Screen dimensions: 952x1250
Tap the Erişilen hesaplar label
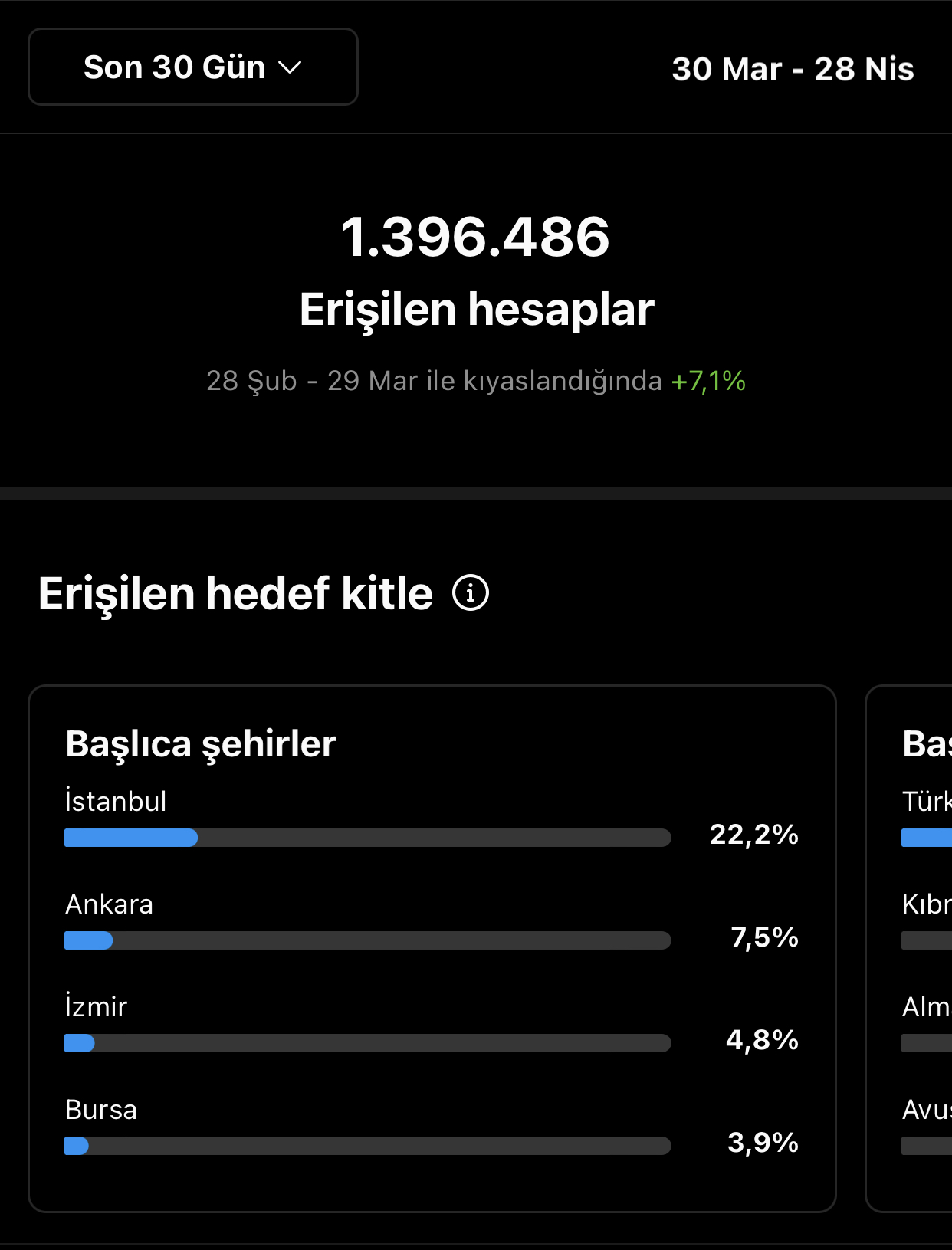pos(477,310)
